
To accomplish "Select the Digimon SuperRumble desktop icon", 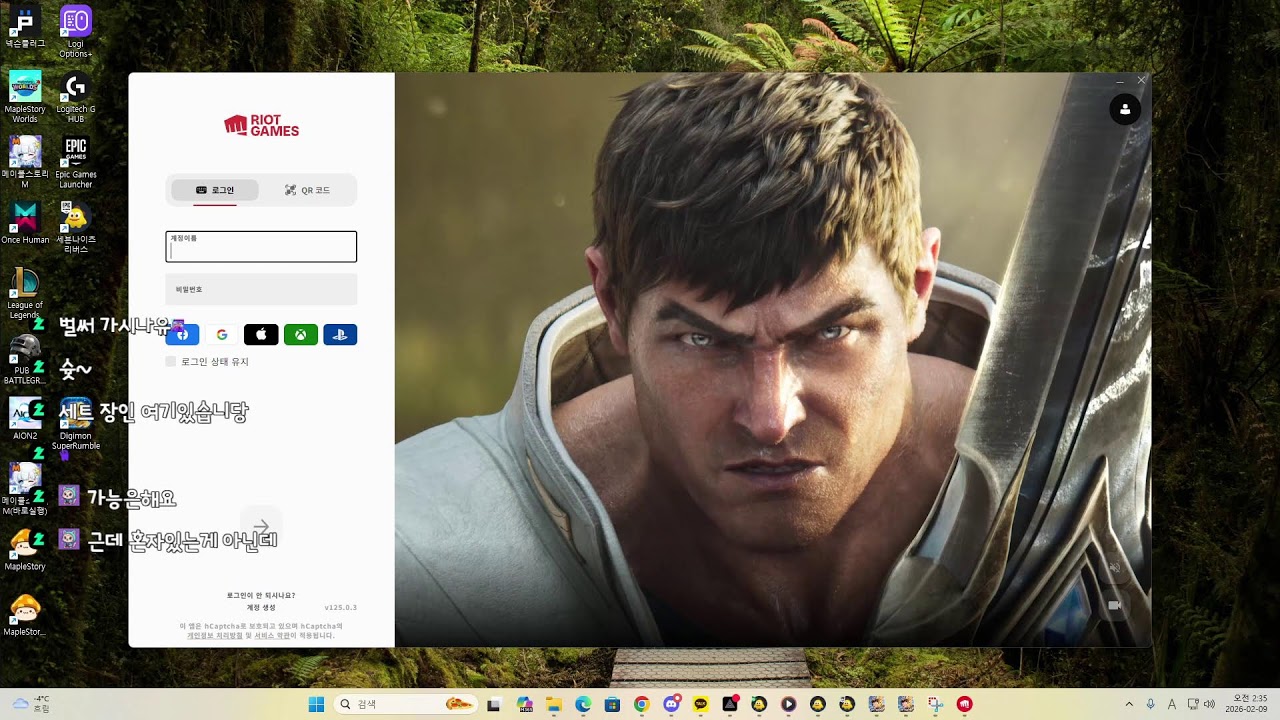I will point(76,425).
